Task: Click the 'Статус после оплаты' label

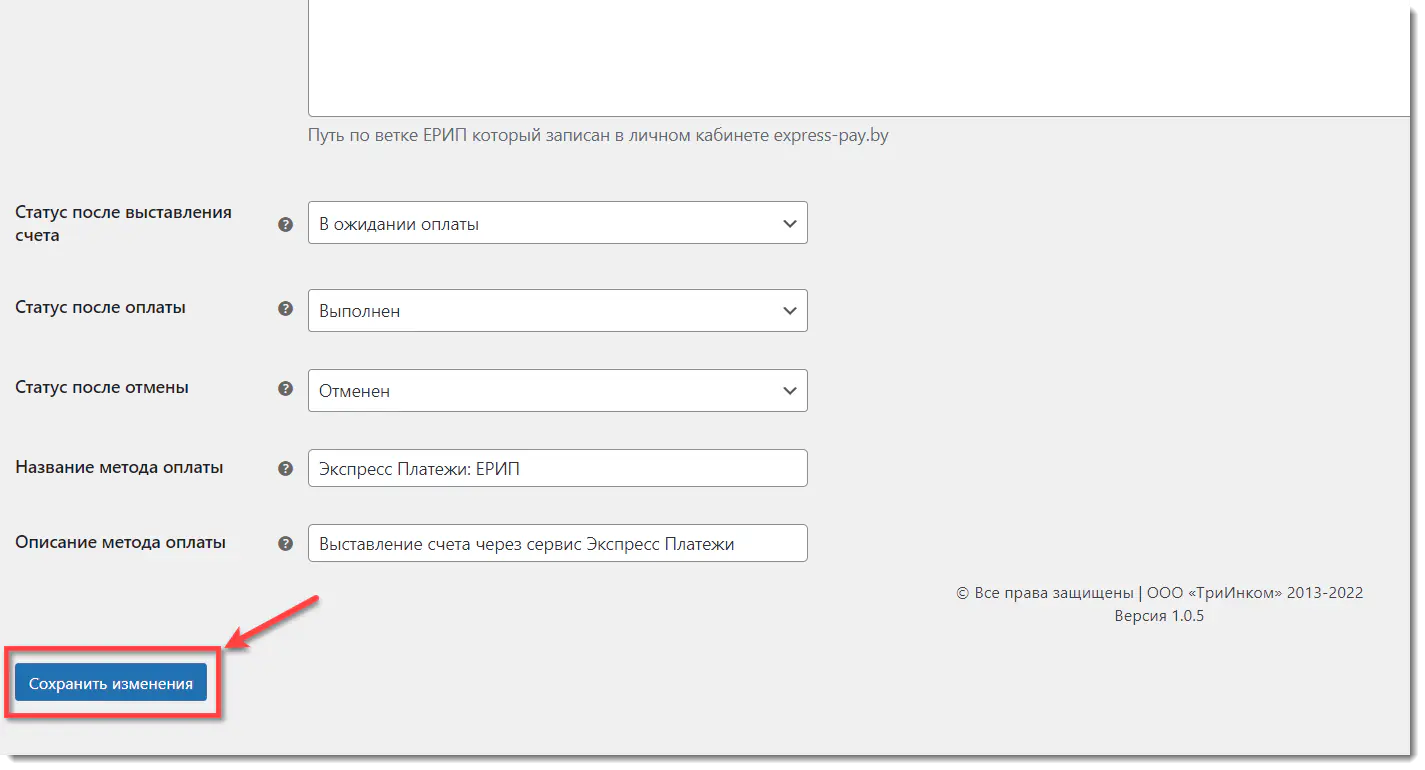Action: pos(100,308)
